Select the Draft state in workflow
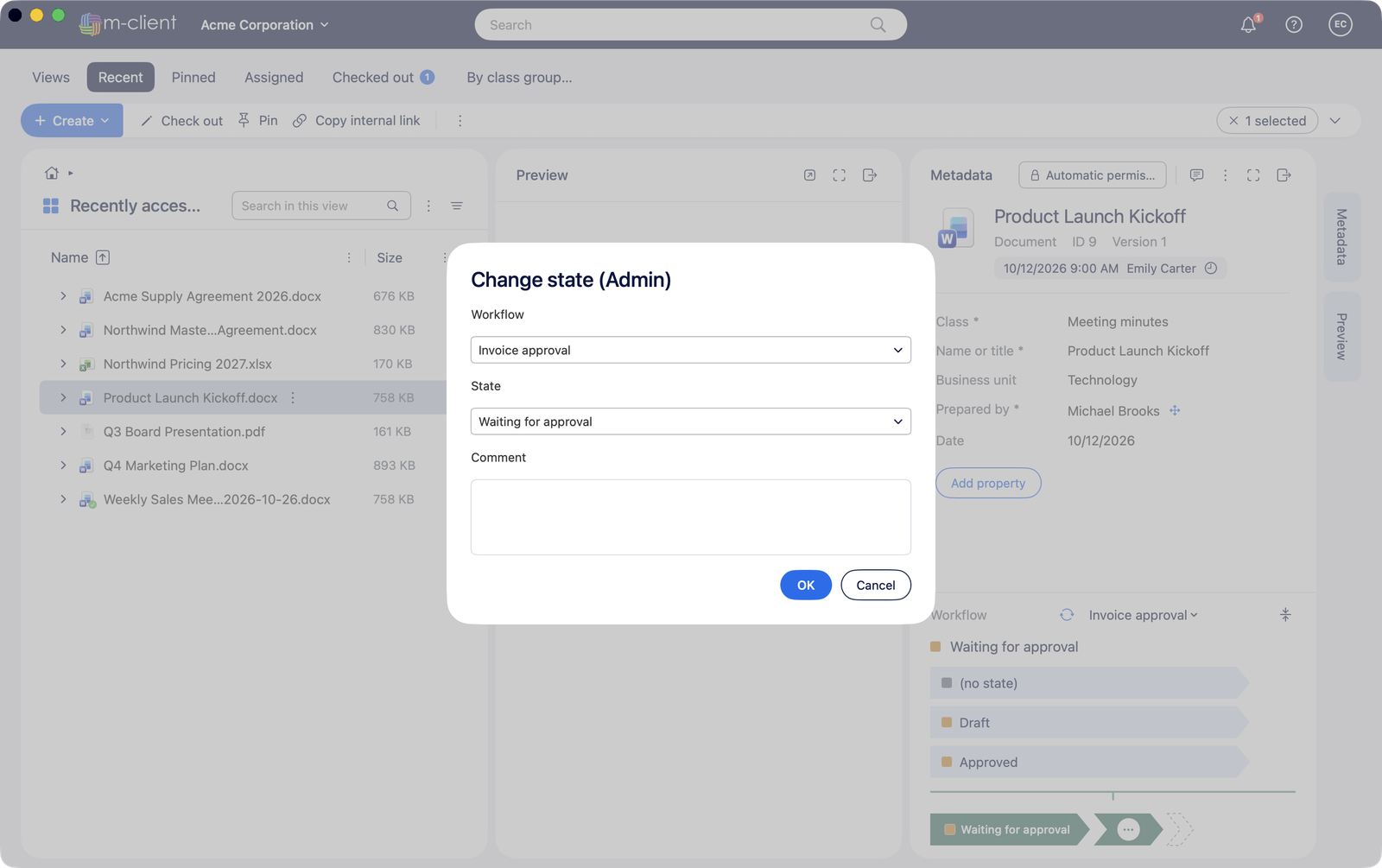The width and height of the screenshot is (1382, 868). pyautogui.click(x=1088, y=723)
